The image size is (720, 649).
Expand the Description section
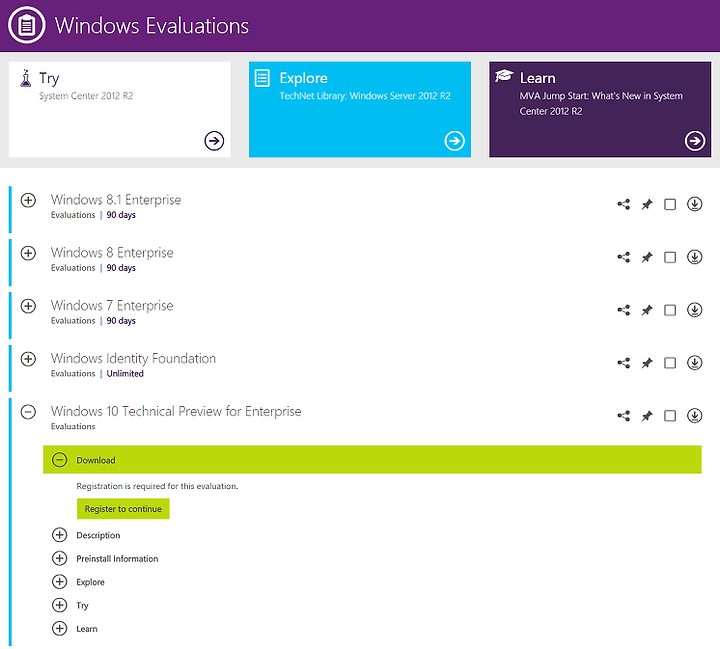pyautogui.click(x=59, y=535)
